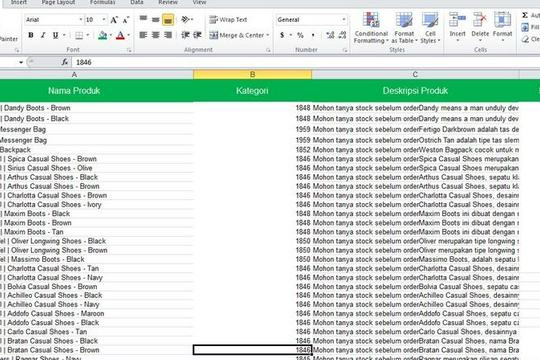The height and width of the screenshot is (360, 540).
Task: Click Merge & Center button
Action: point(237,35)
